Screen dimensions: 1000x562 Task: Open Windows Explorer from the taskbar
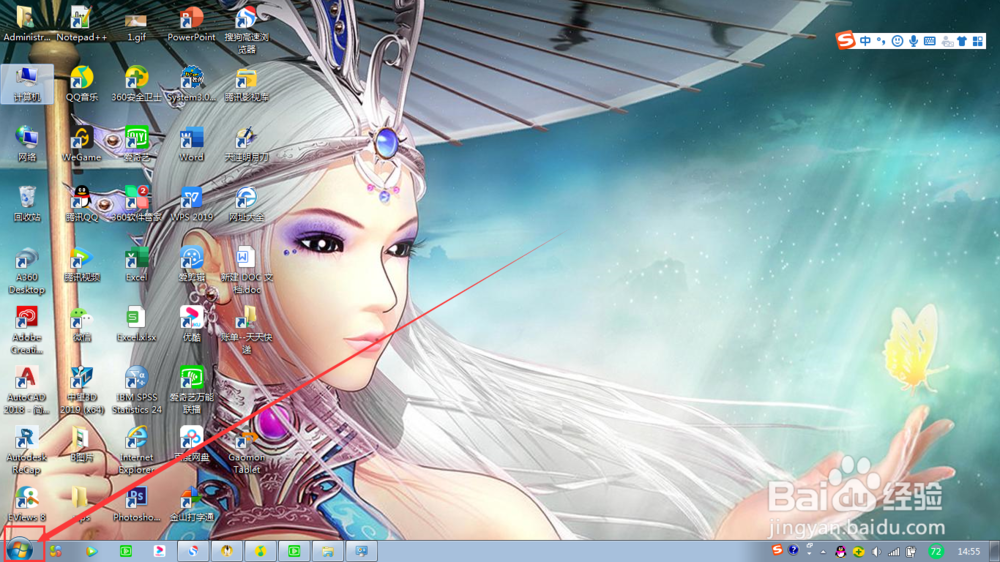pos(327,551)
